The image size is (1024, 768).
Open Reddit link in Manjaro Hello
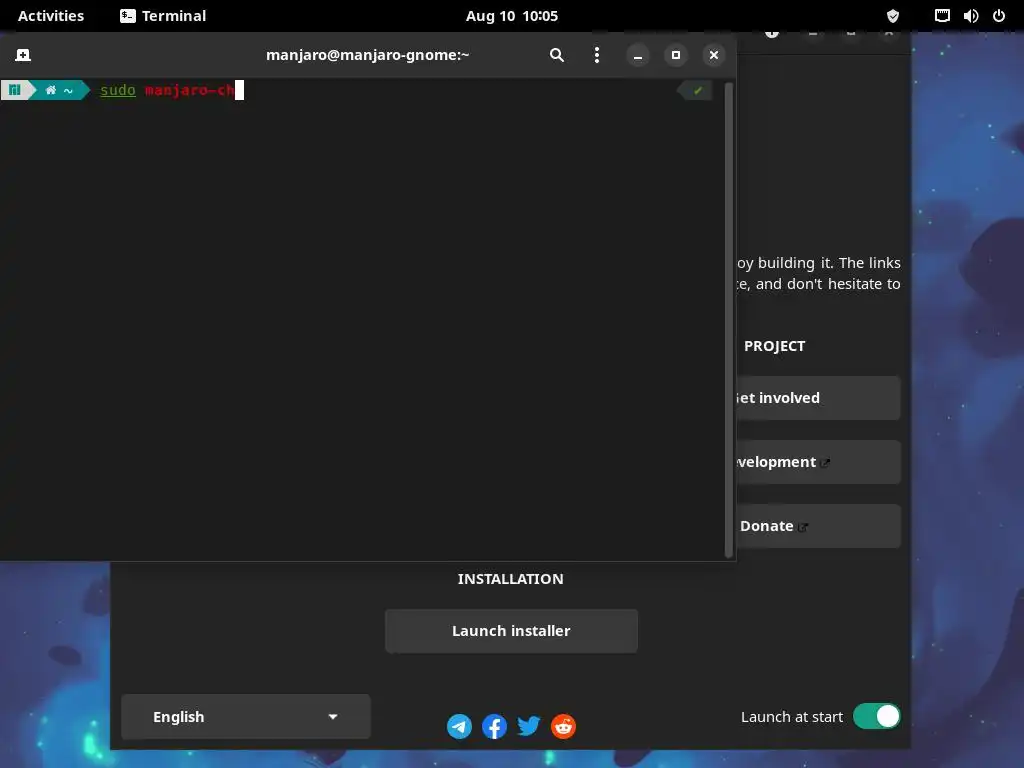563,726
